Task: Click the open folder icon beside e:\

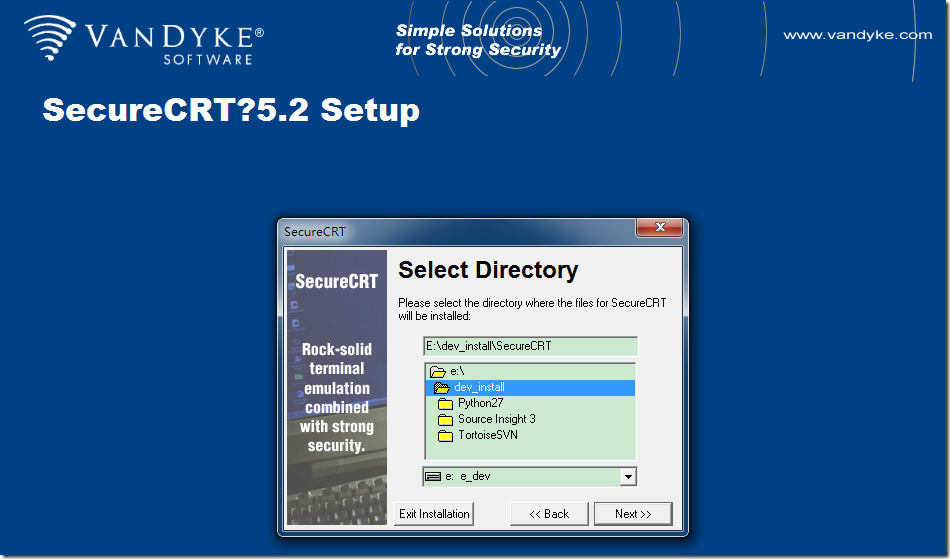Action: click(x=437, y=371)
